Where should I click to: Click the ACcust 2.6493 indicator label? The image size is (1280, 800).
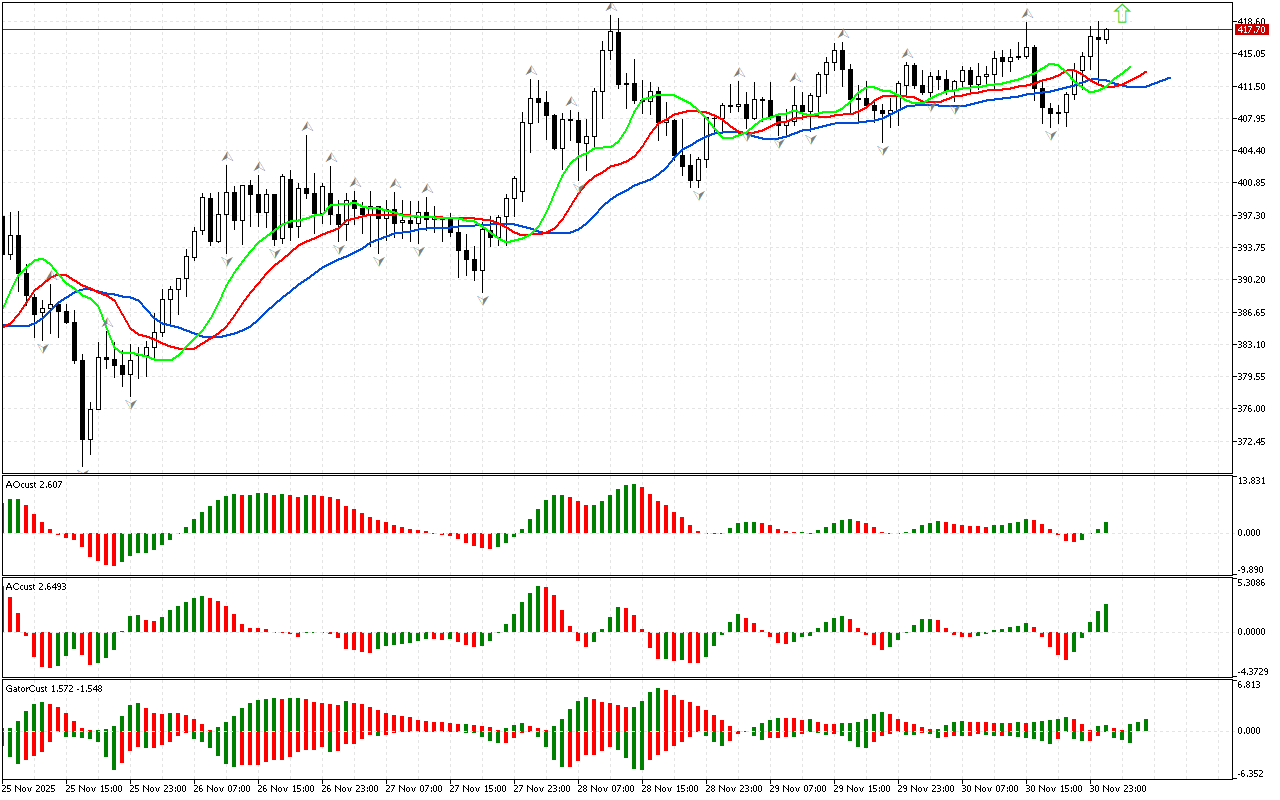pos(36,586)
